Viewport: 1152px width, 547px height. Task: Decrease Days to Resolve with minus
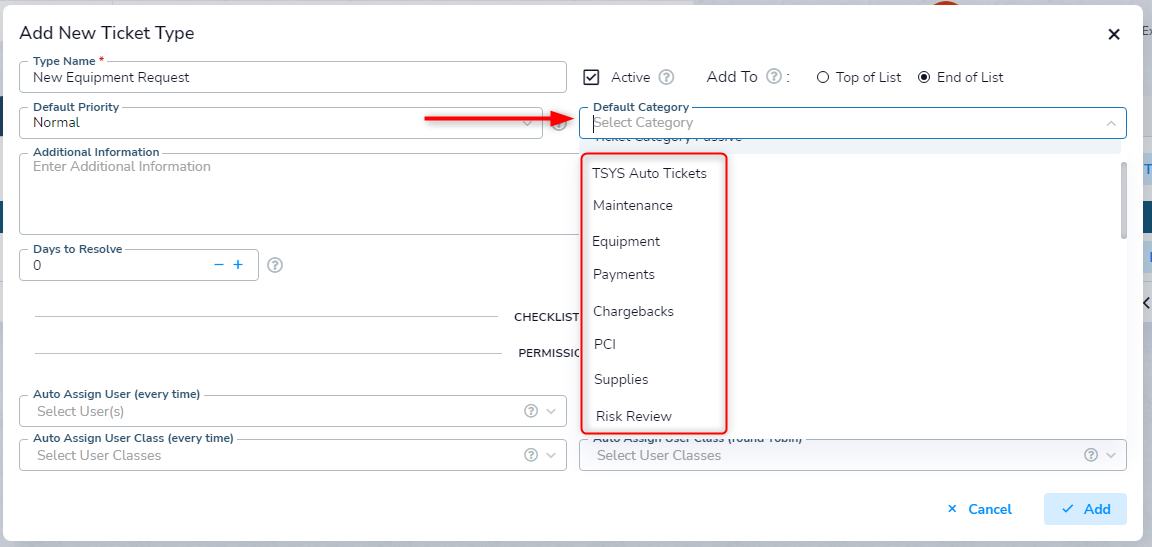pos(218,265)
